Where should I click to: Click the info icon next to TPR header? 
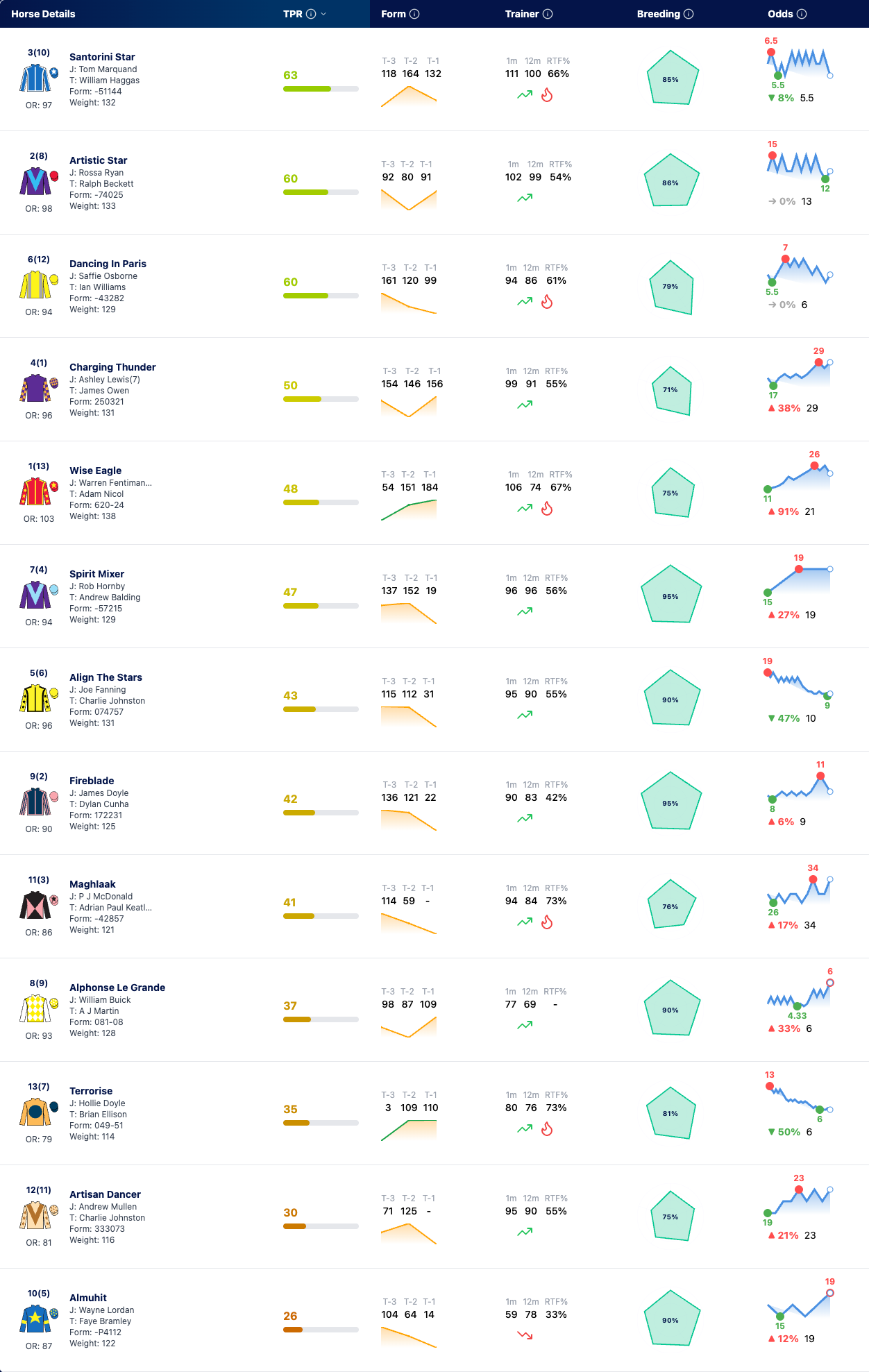(311, 14)
